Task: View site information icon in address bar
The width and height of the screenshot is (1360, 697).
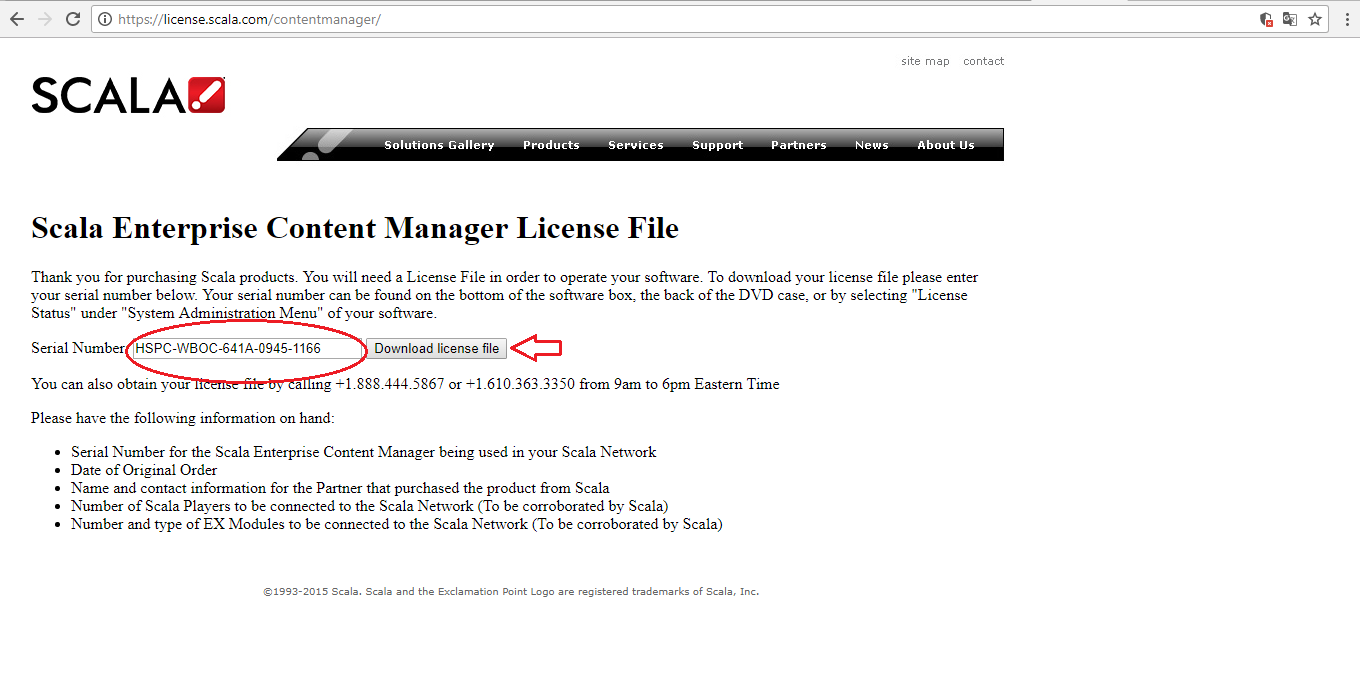Action: click(105, 19)
